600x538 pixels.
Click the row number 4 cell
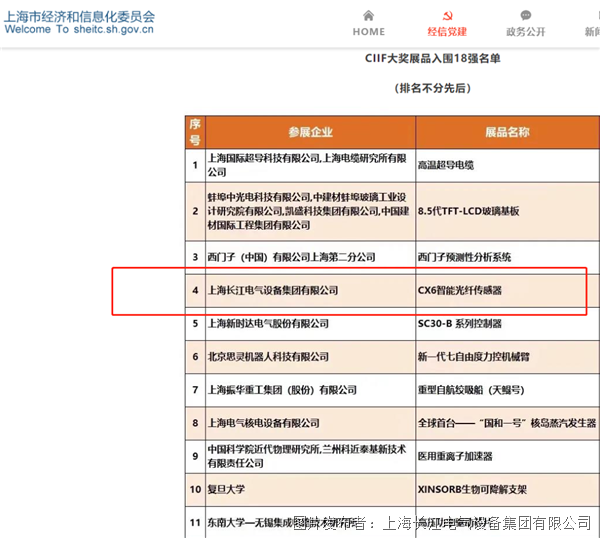tap(195, 290)
